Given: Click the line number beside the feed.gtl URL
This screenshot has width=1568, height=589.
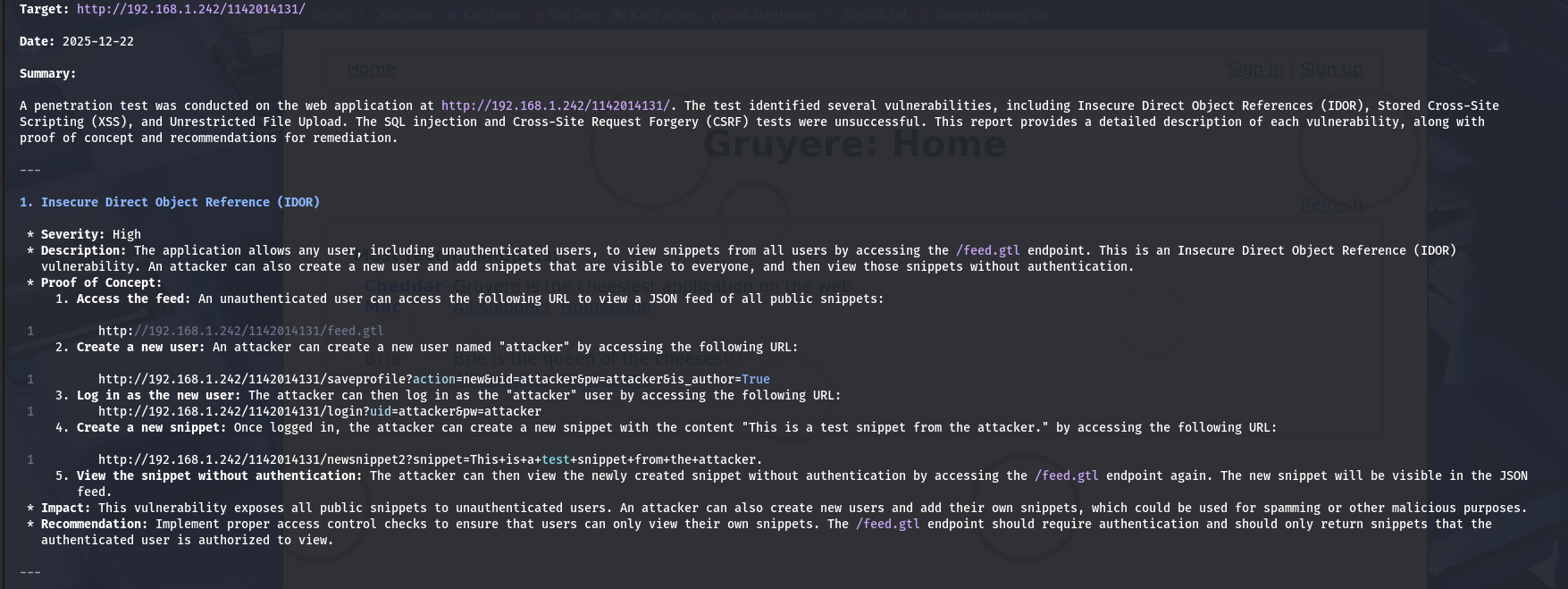Looking at the screenshot, I should pos(30,331).
